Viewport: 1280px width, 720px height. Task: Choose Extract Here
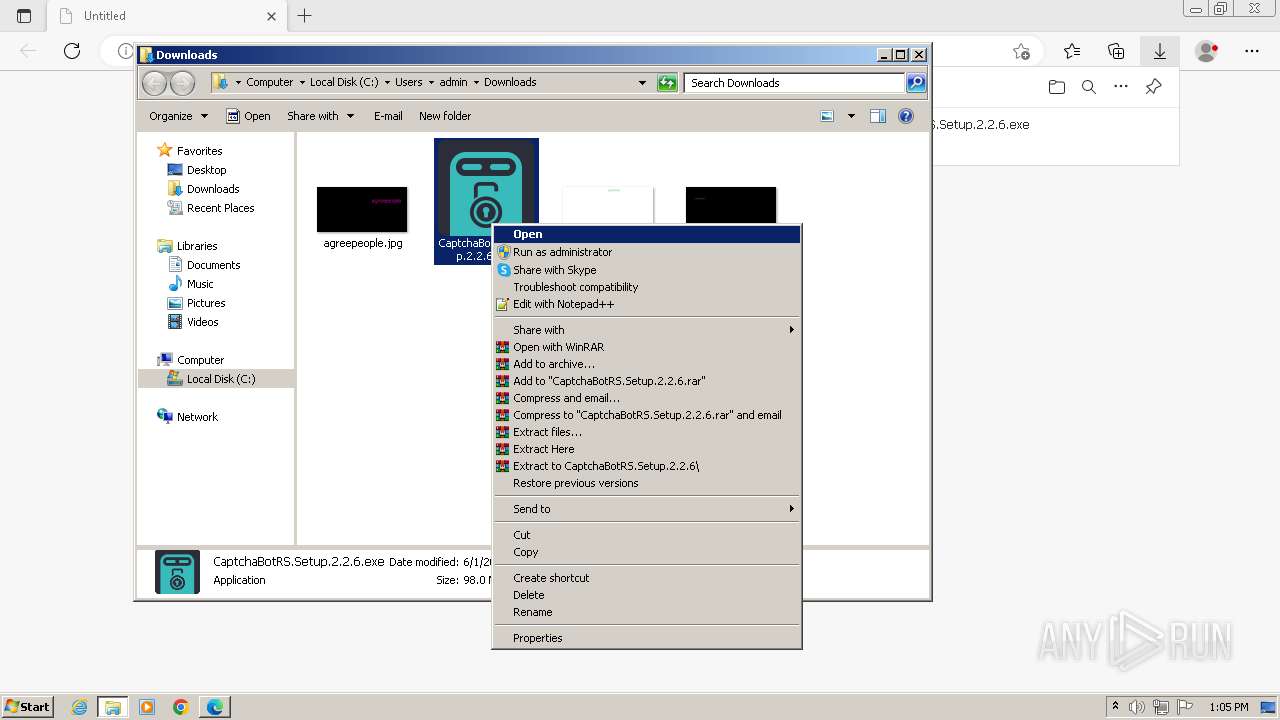pos(646,449)
